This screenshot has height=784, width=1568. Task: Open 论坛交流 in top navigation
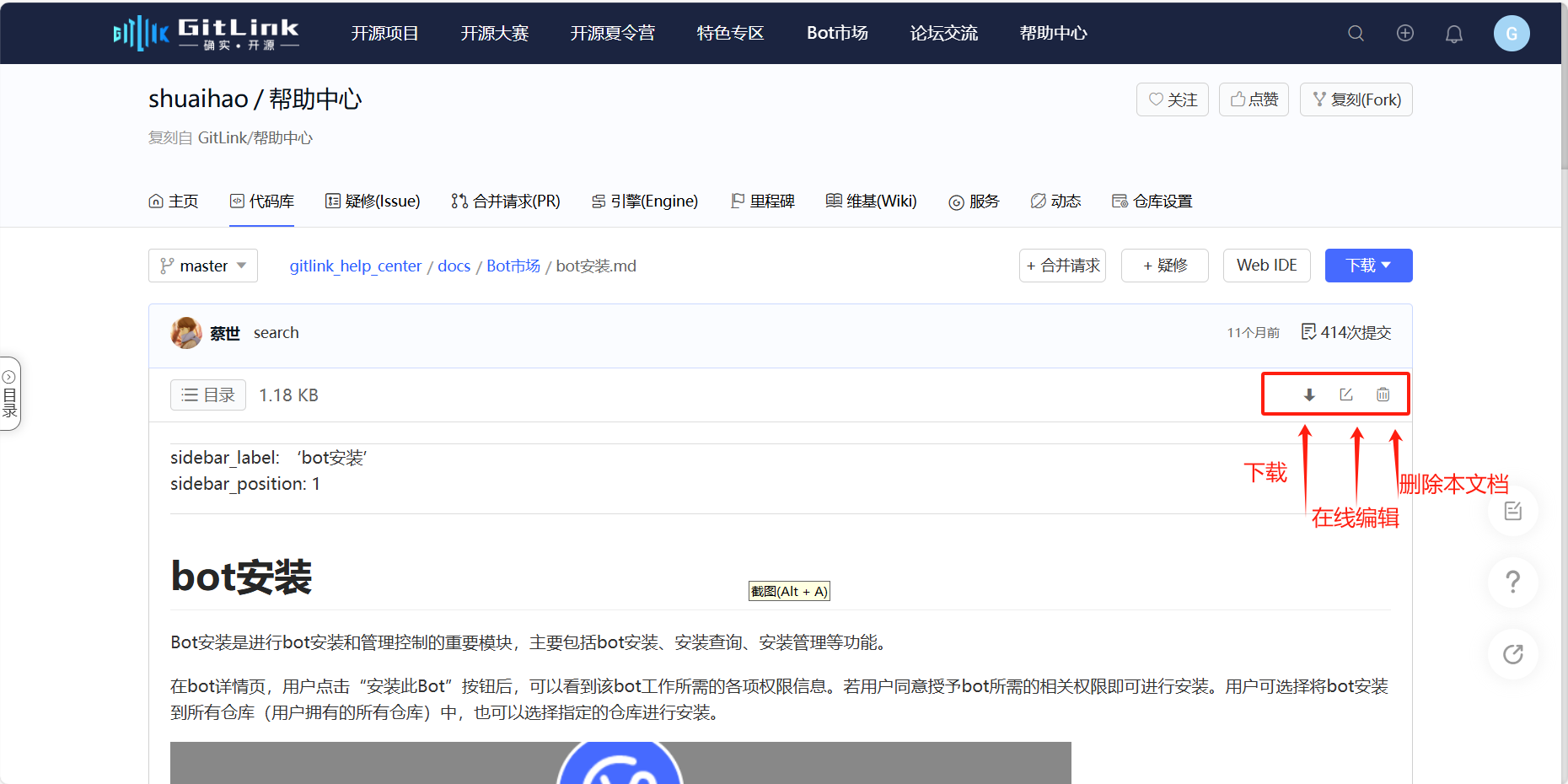coord(944,33)
